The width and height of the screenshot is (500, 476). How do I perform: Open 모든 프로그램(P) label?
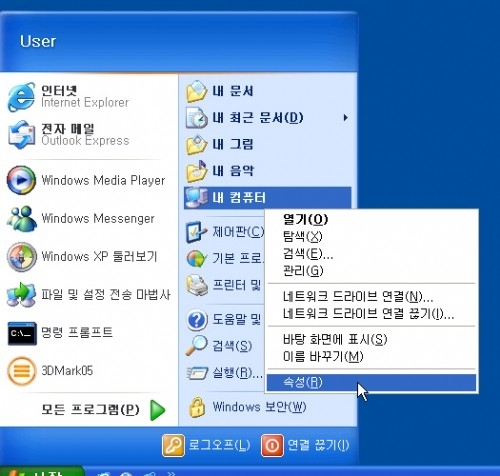pos(90,410)
